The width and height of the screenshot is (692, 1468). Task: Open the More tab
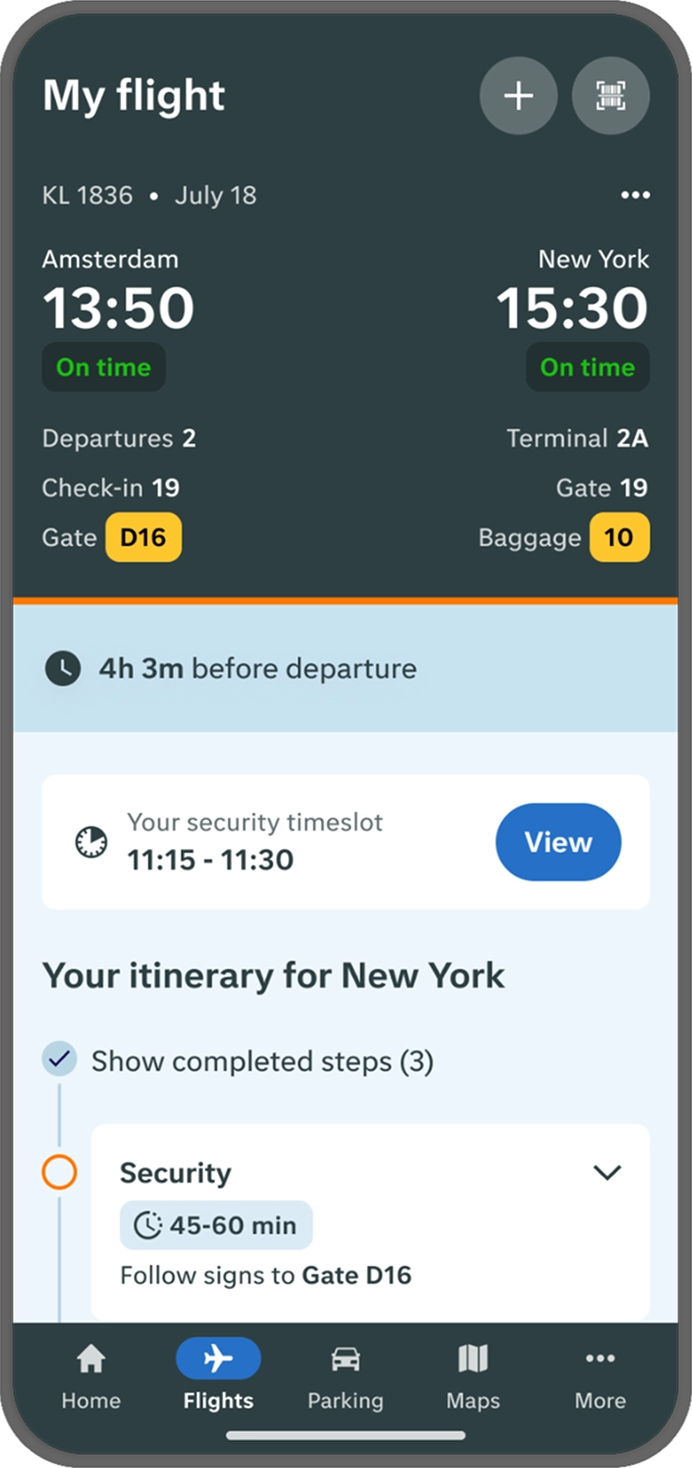[x=600, y=1374]
